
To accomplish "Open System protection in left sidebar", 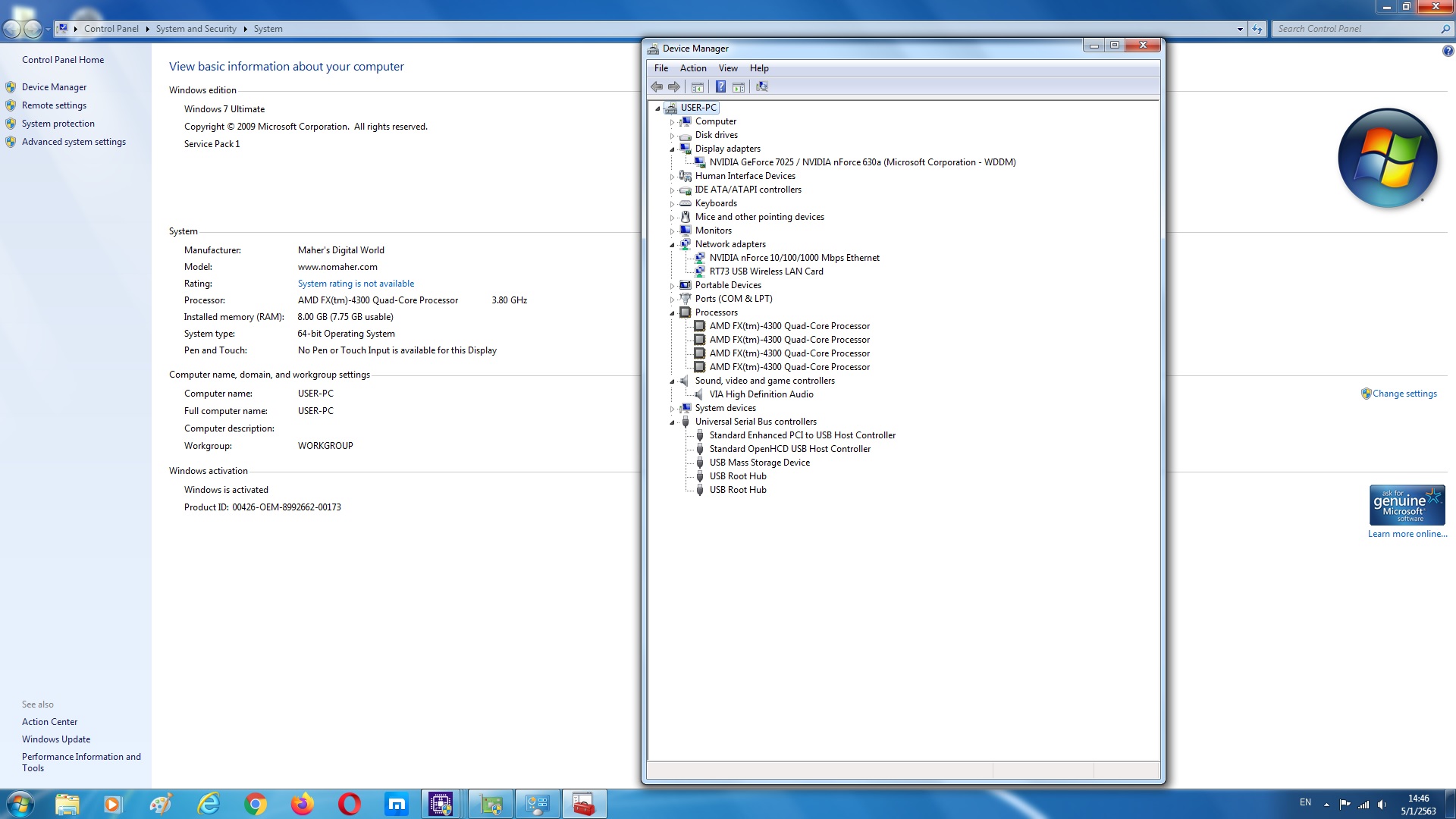I will (58, 124).
